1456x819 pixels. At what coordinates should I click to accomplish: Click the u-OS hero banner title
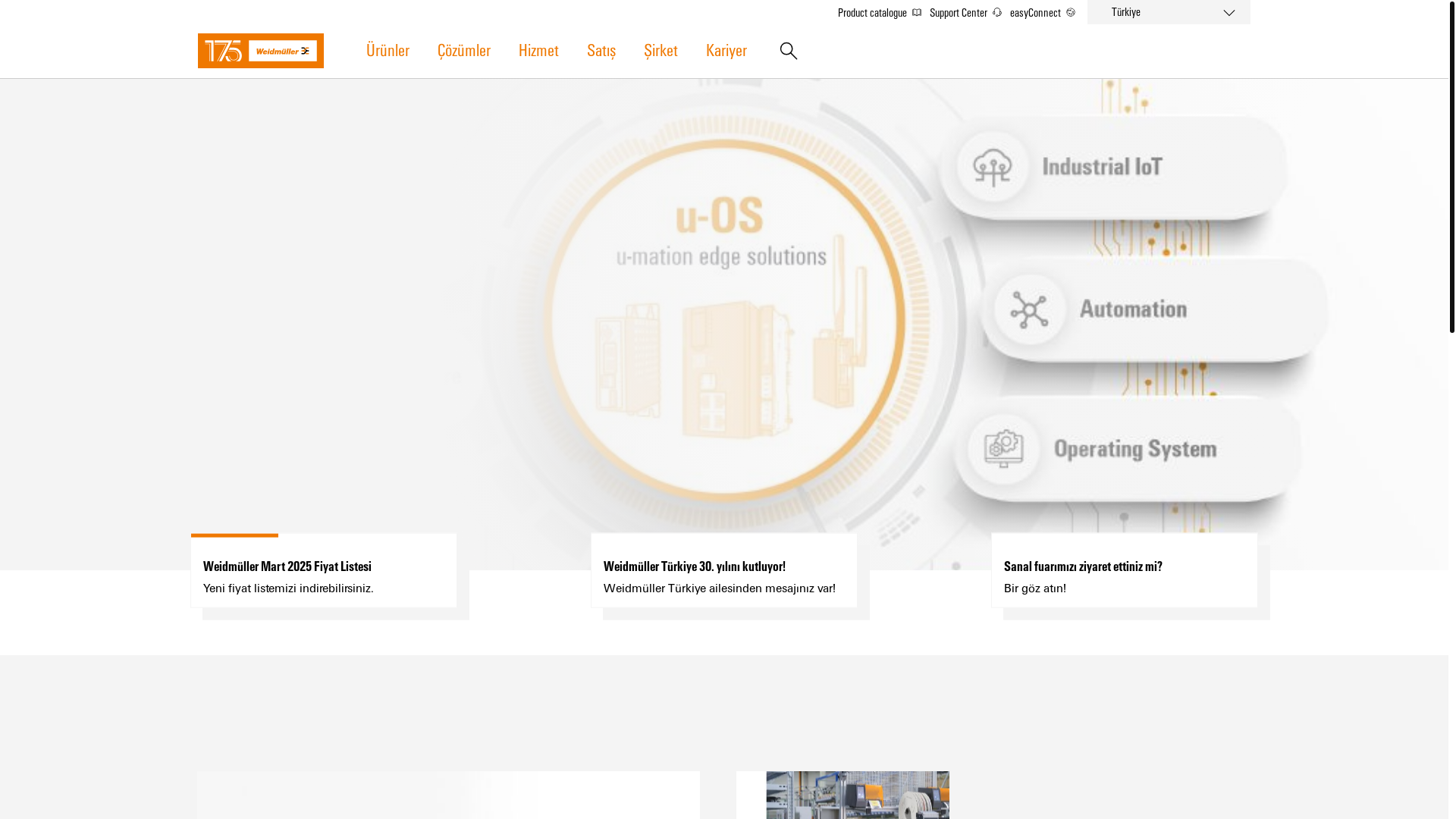719,215
